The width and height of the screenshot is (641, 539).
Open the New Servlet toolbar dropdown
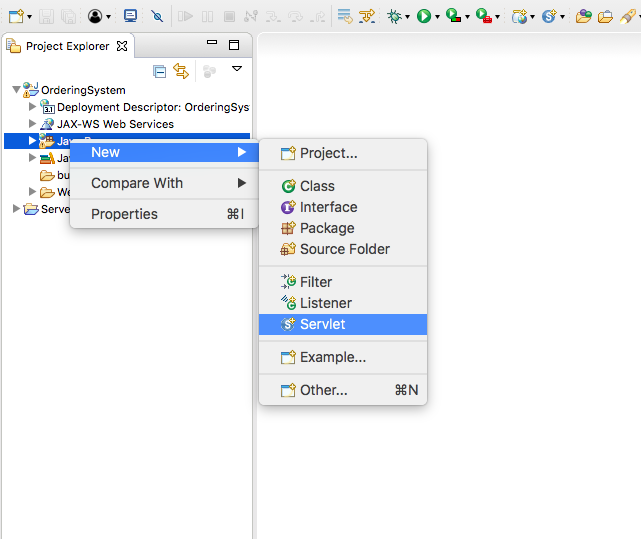coord(563,17)
